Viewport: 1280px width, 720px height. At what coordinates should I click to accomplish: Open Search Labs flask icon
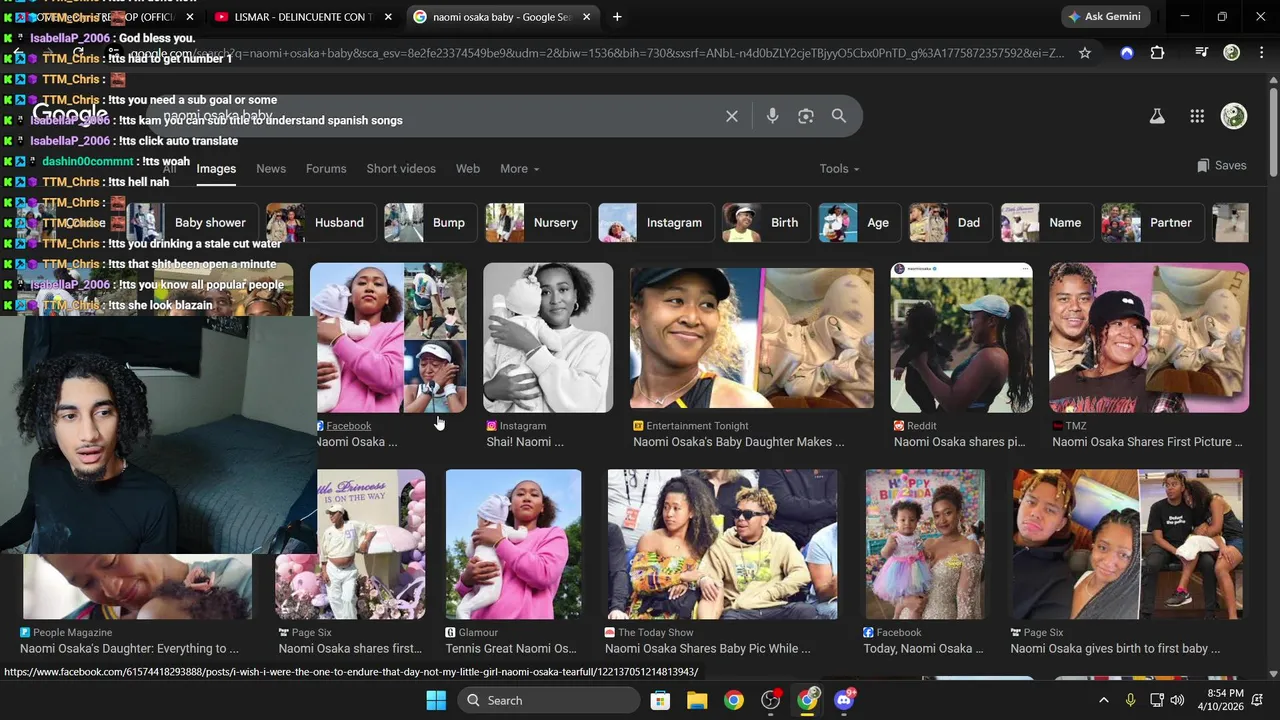[x=1157, y=116]
